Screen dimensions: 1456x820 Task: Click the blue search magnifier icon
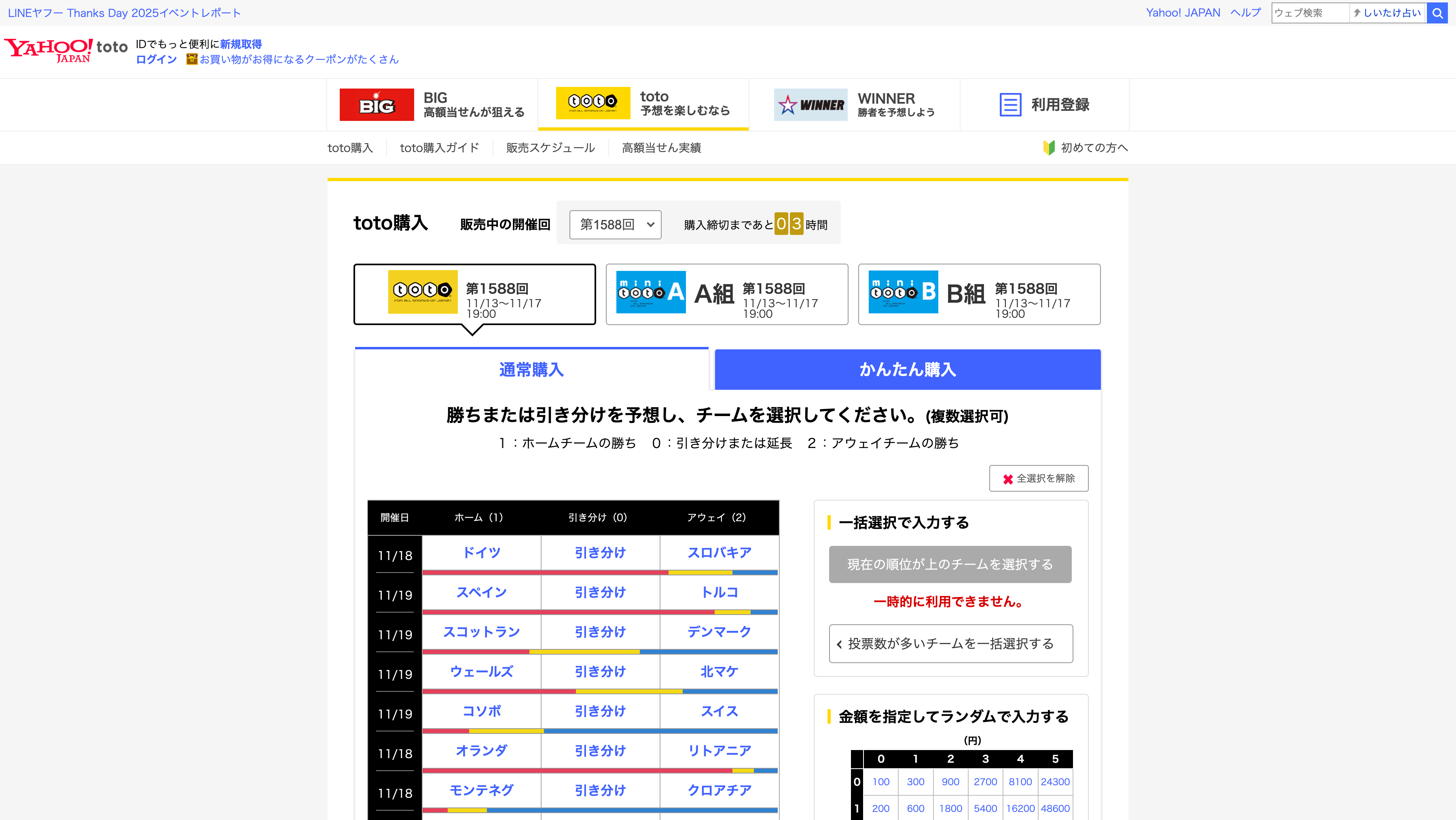(1437, 13)
